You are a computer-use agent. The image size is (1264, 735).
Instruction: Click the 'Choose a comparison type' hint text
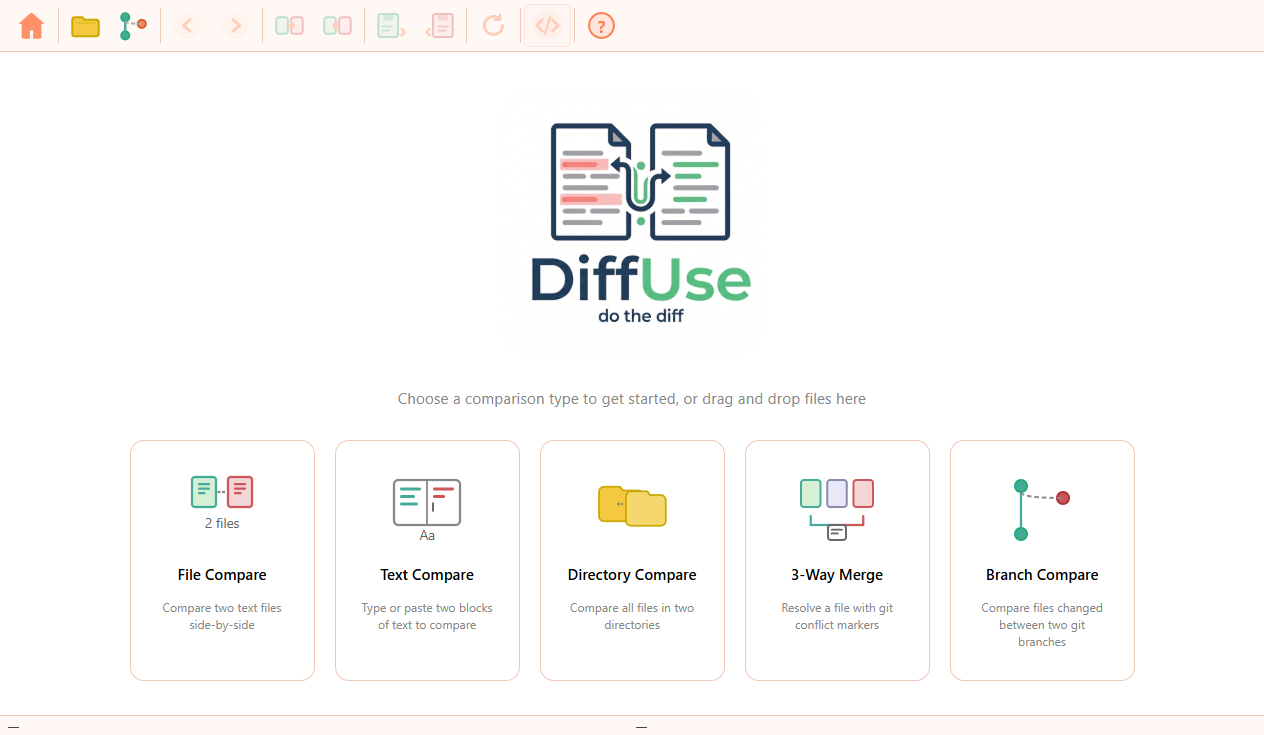[632, 399]
